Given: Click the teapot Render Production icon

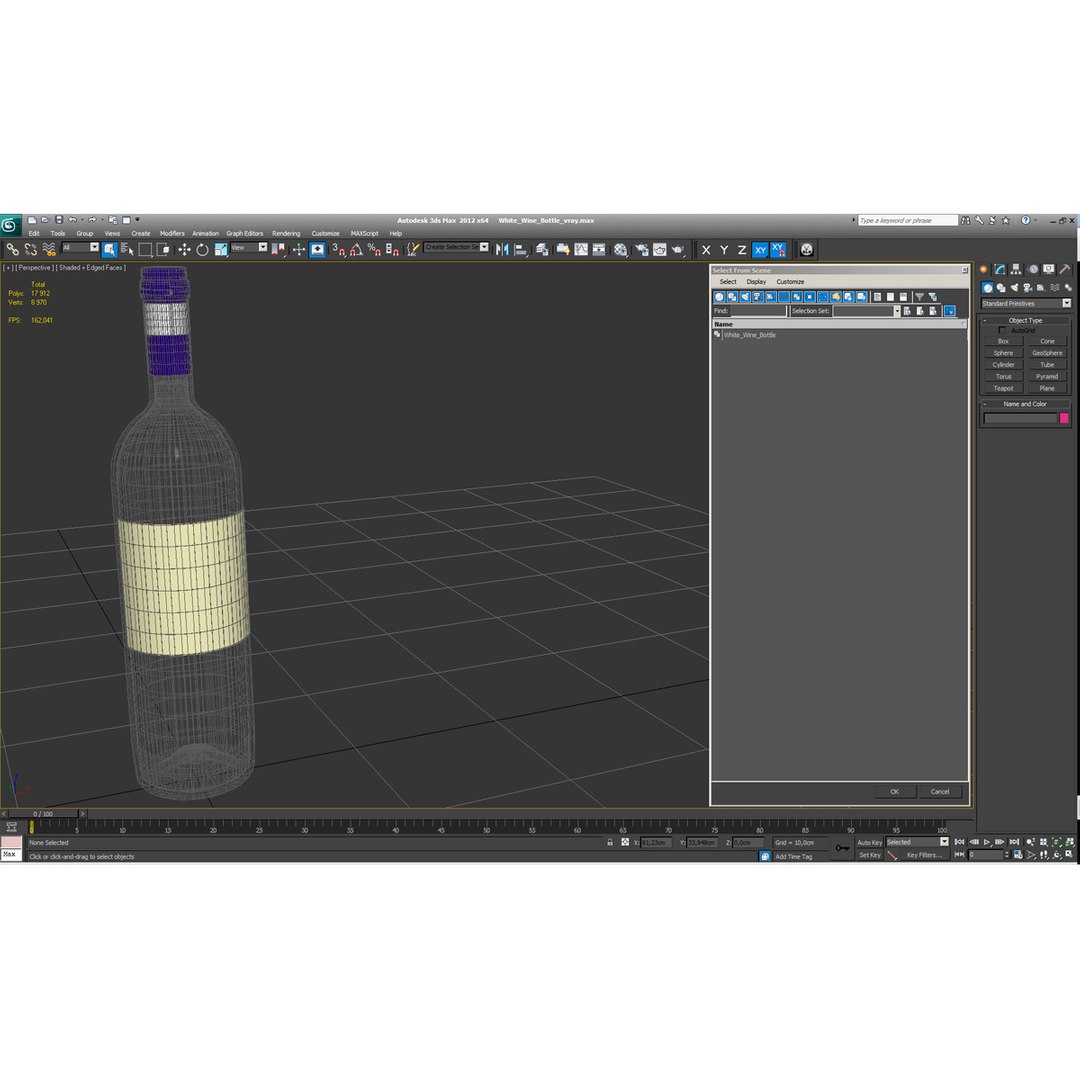Looking at the screenshot, I should pyautogui.click(x=678, y=249).
